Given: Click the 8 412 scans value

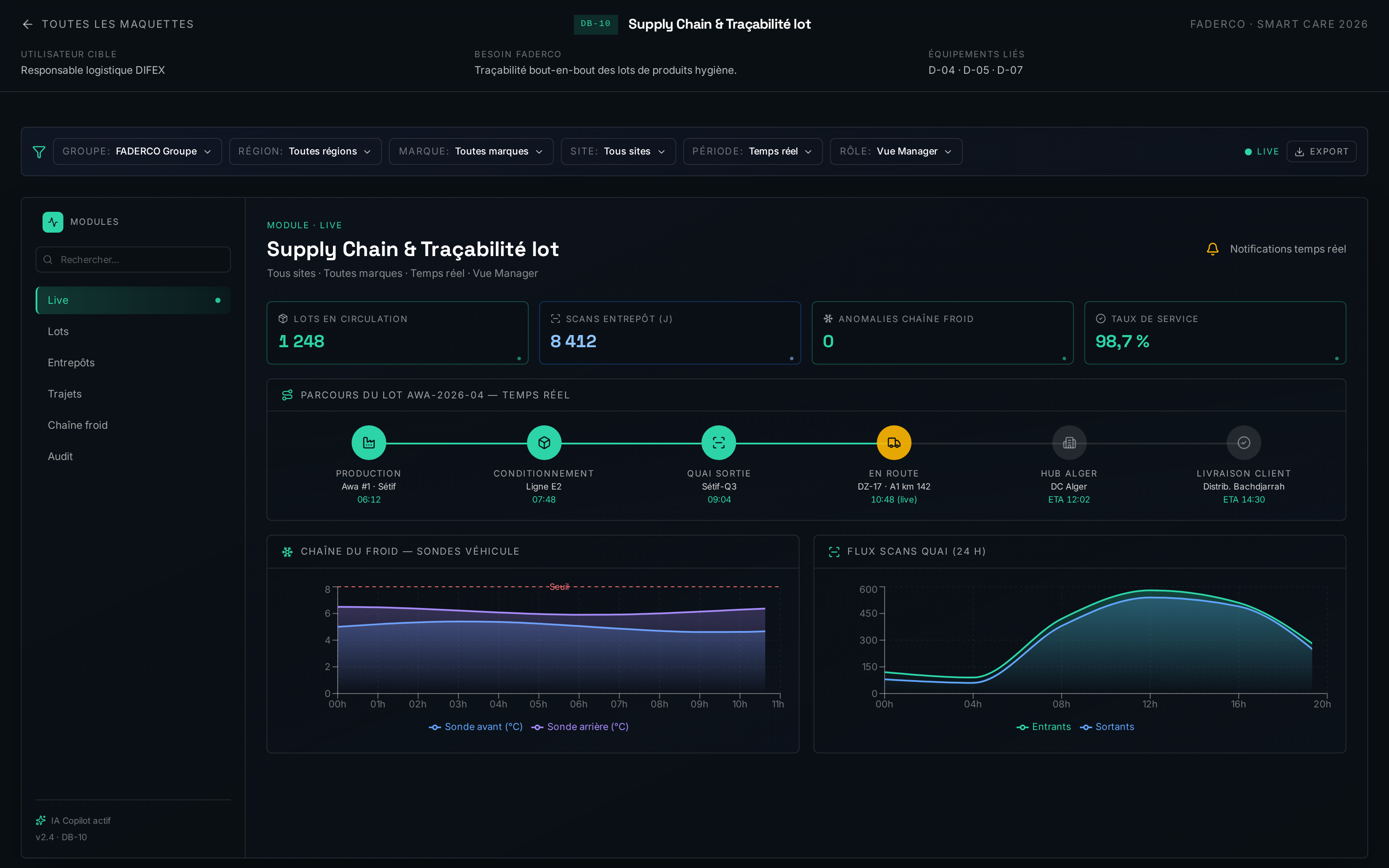Looking at the screenshot, I should tap(573, 342).
